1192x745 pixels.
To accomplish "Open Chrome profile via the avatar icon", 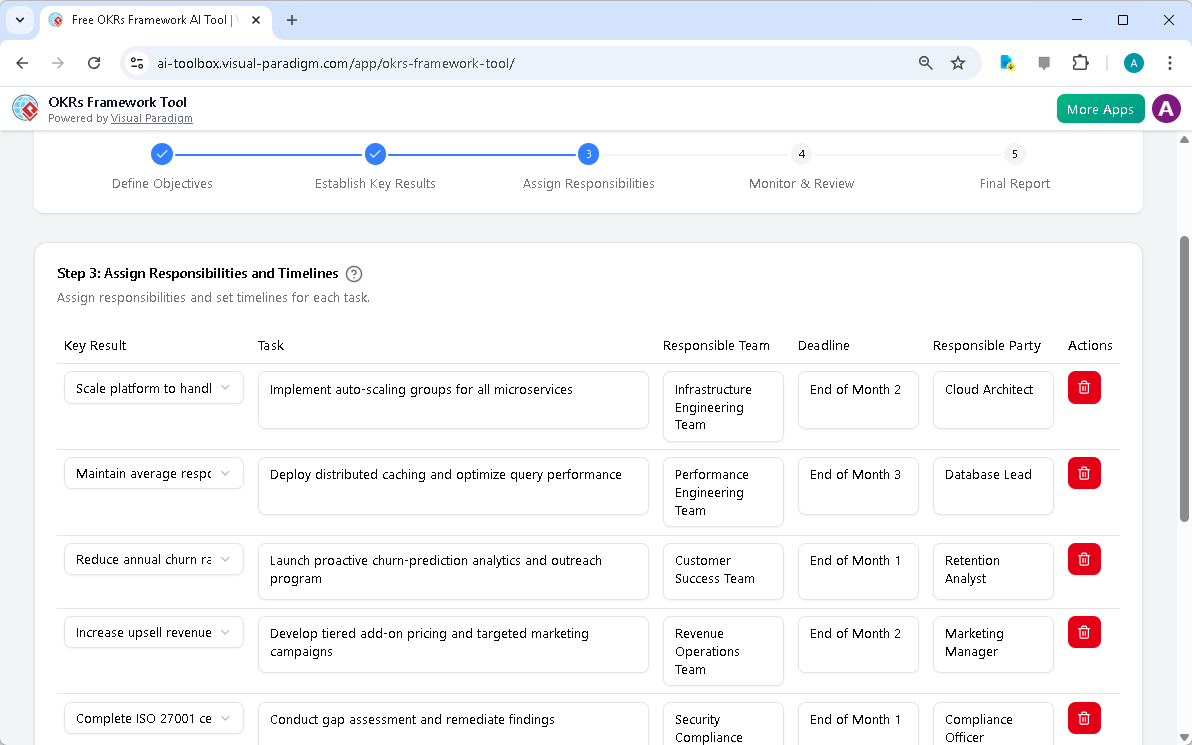I will 1133,62.
